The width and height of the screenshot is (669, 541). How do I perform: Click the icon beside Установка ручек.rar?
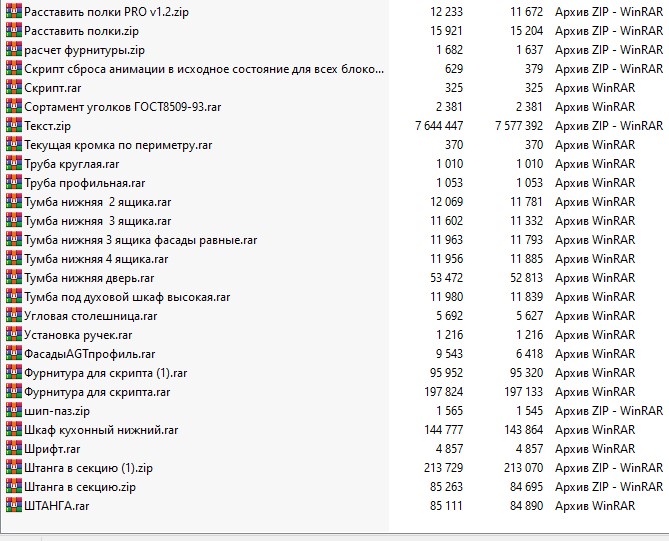pyautogui.click(x=14, y=335)
